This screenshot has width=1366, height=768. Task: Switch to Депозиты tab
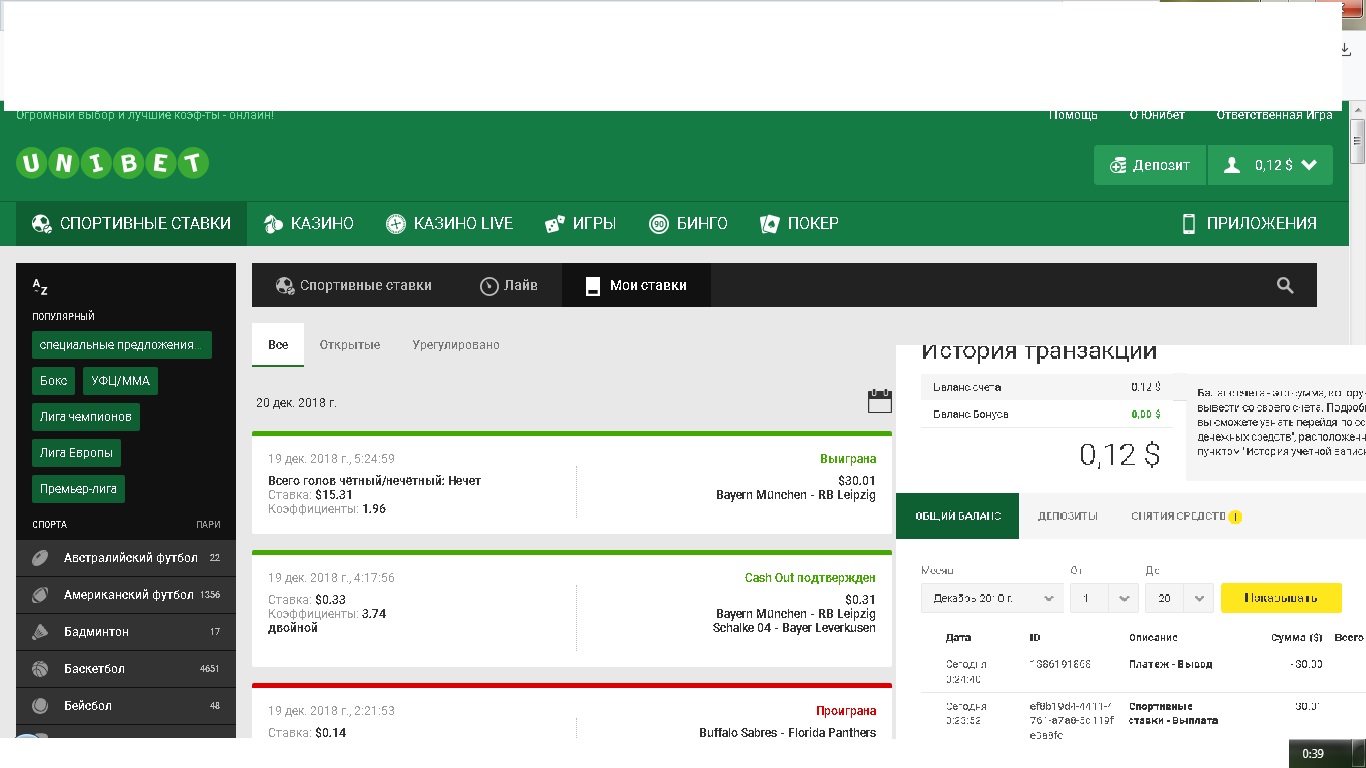(1068, 516)
